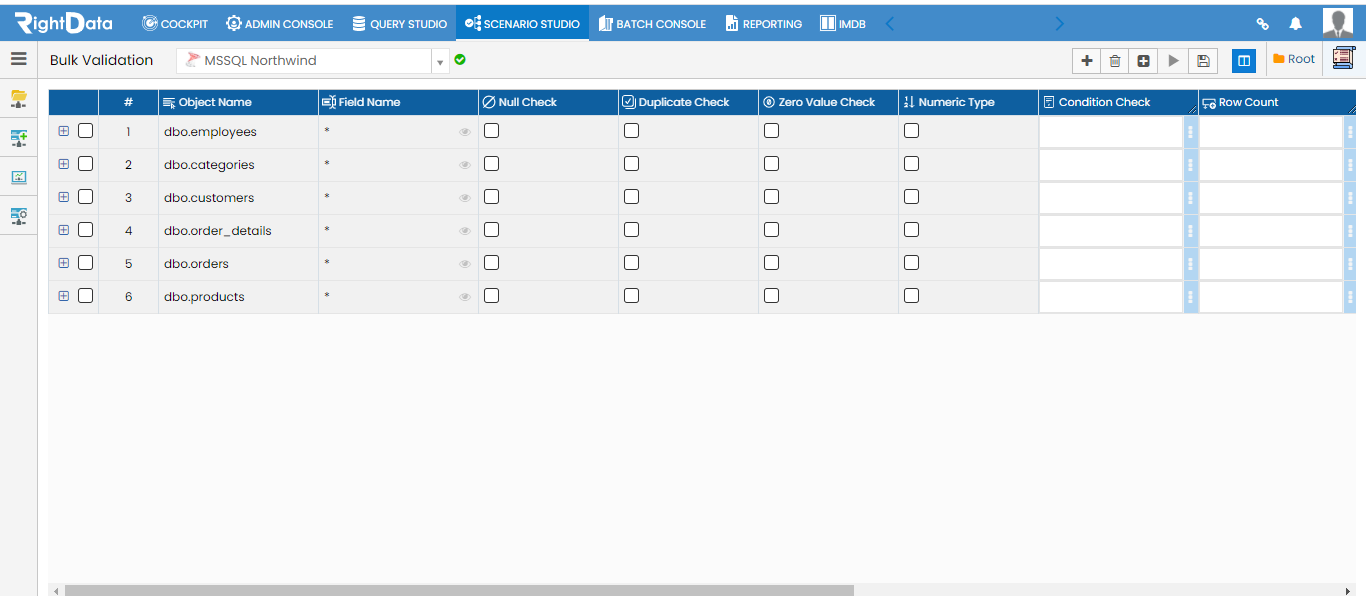Click the Object Name column header

point(238,102)
